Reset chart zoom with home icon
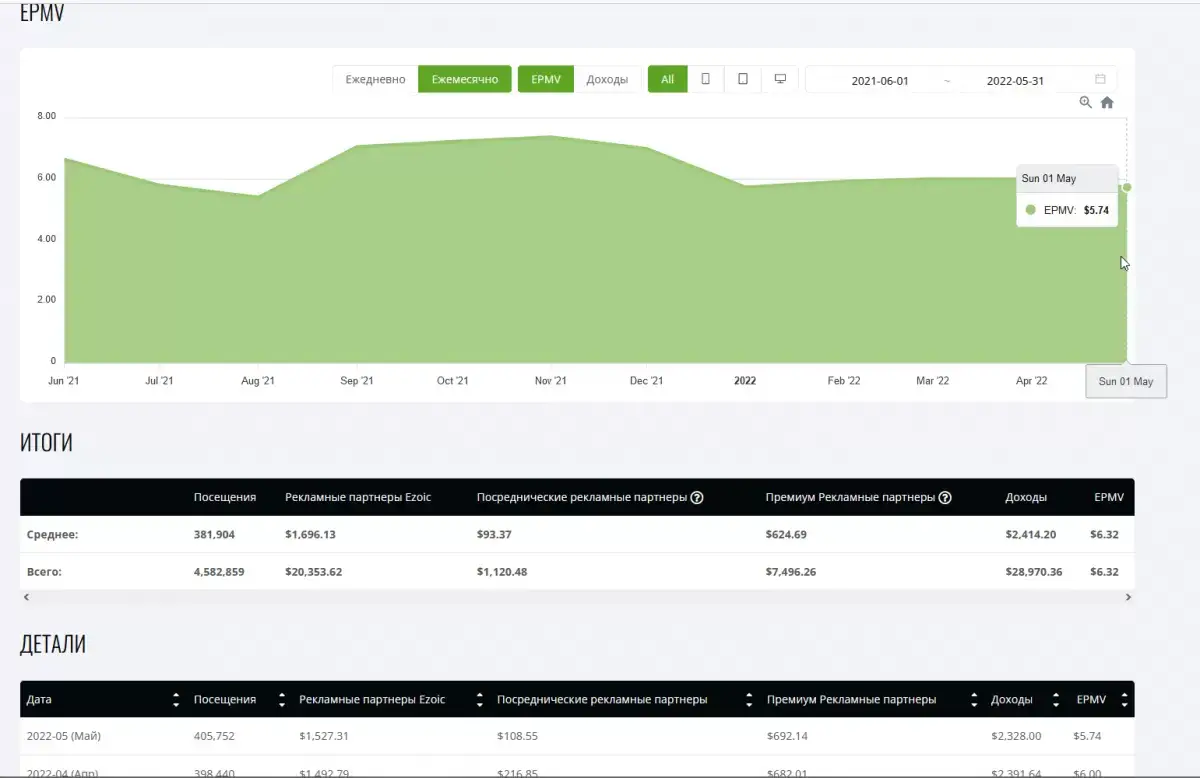 [x=1107, y=102]
